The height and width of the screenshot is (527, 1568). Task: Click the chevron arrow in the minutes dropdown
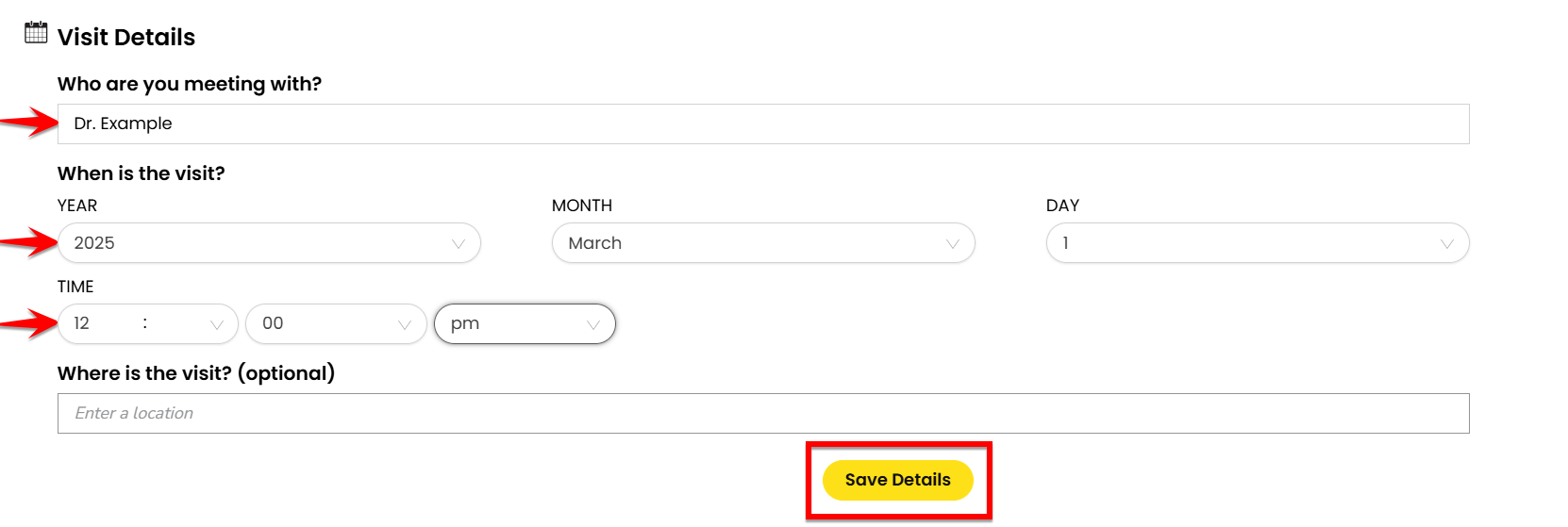[x=405, y=325]
